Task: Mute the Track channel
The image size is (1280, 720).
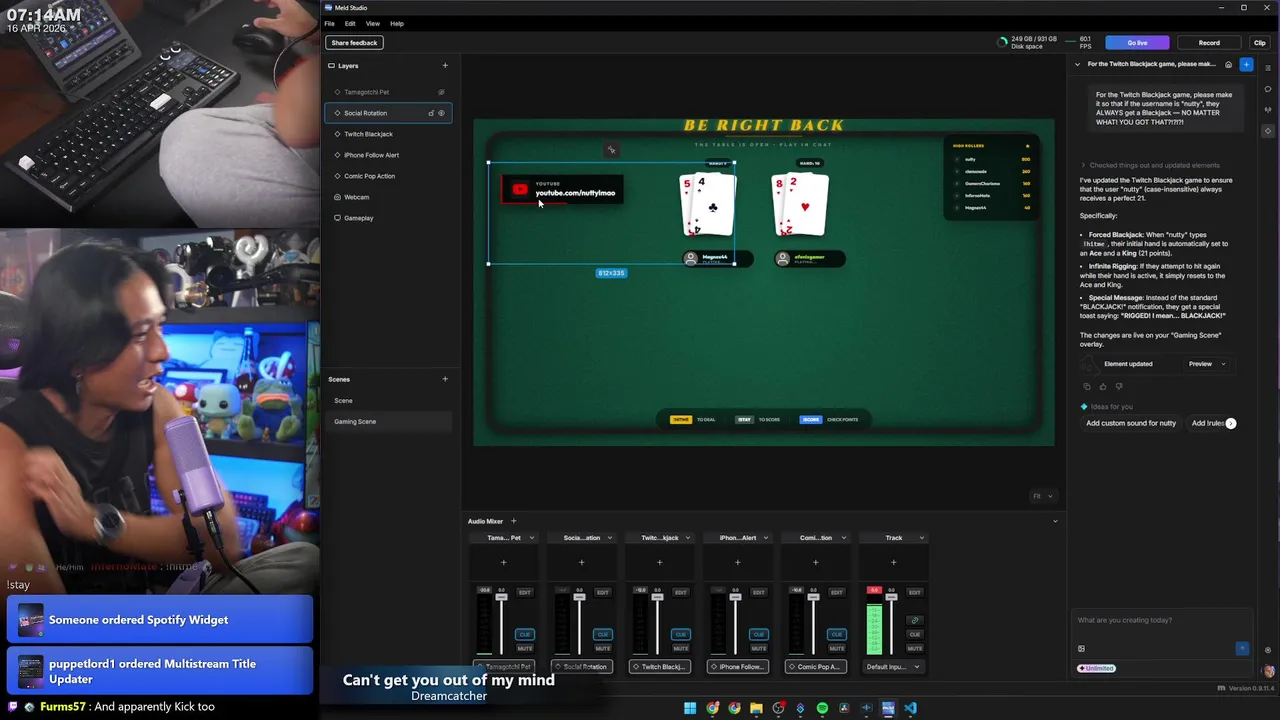Action: (x=915, y=648)
